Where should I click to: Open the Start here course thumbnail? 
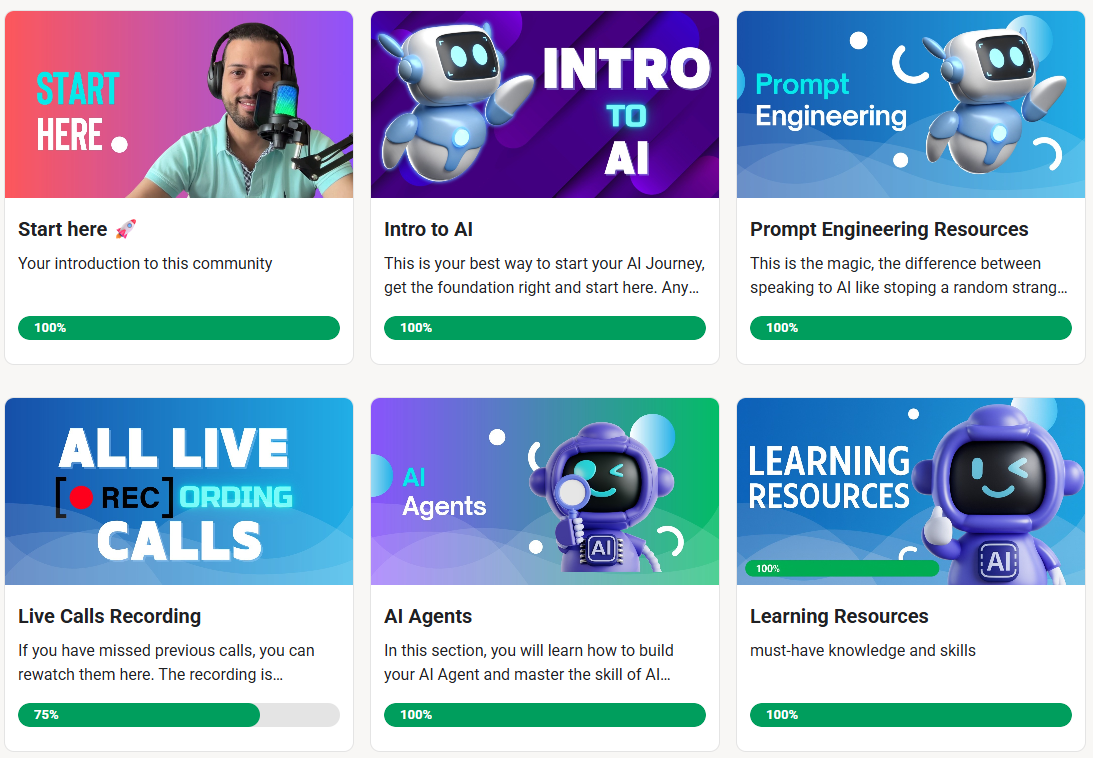(178, 104)
